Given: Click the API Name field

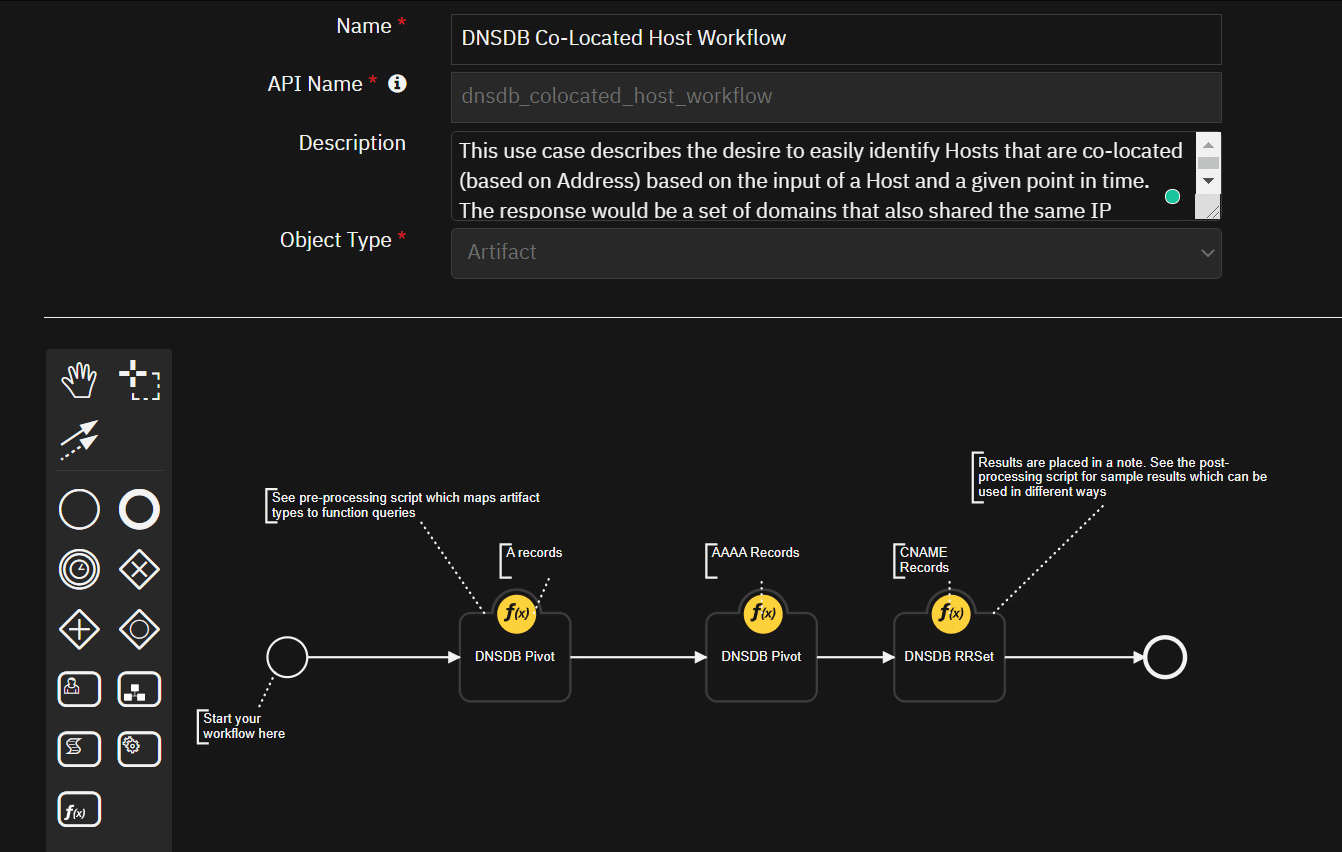Looking at the screenshot, I should click(x=836, y=97).
